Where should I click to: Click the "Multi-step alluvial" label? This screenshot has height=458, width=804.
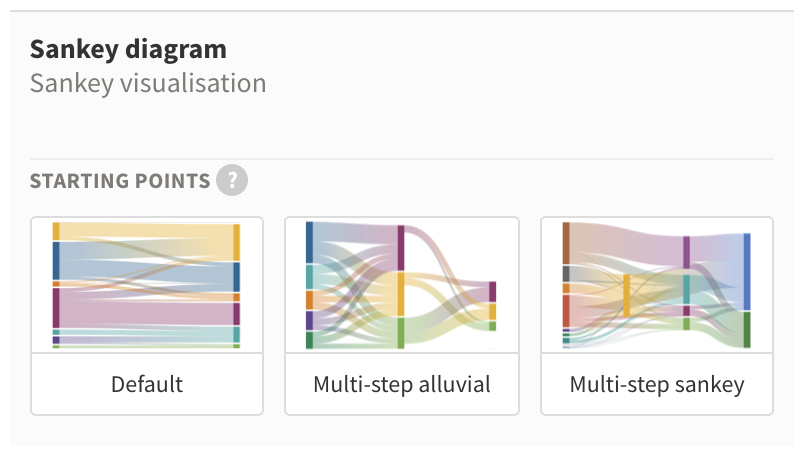click(401, 384)
